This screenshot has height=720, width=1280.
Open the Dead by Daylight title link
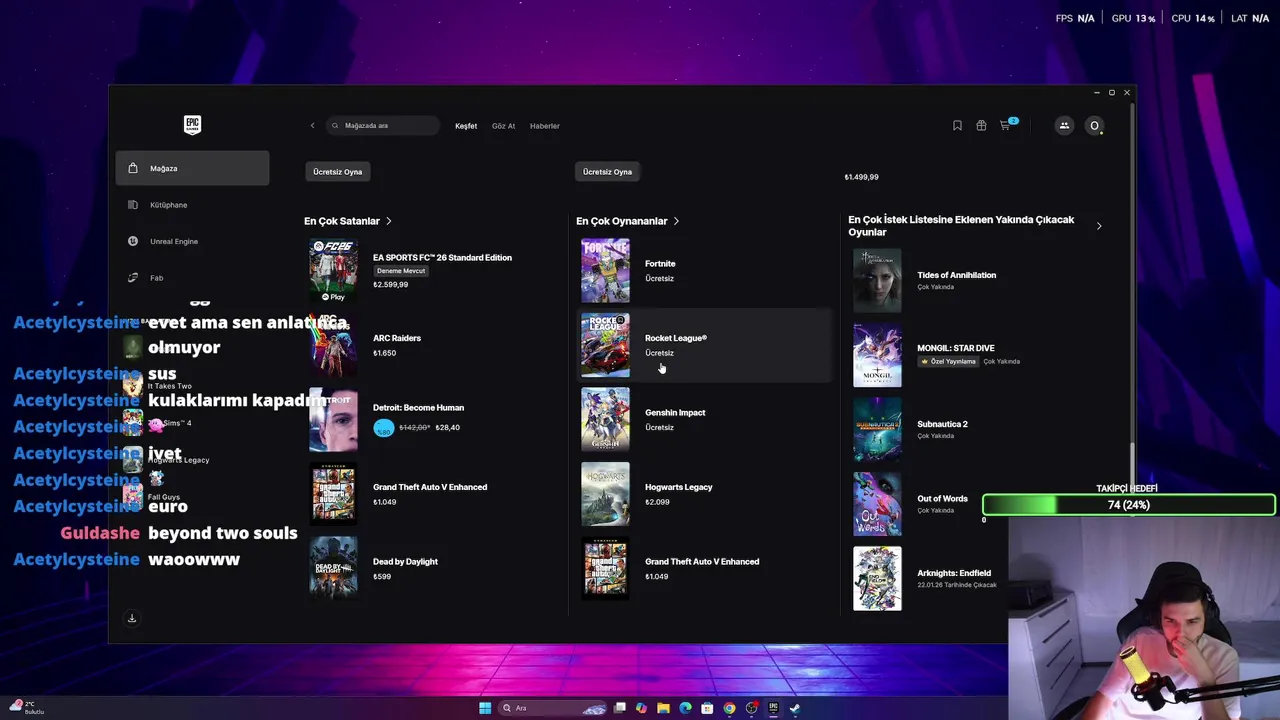click(405, 562)
